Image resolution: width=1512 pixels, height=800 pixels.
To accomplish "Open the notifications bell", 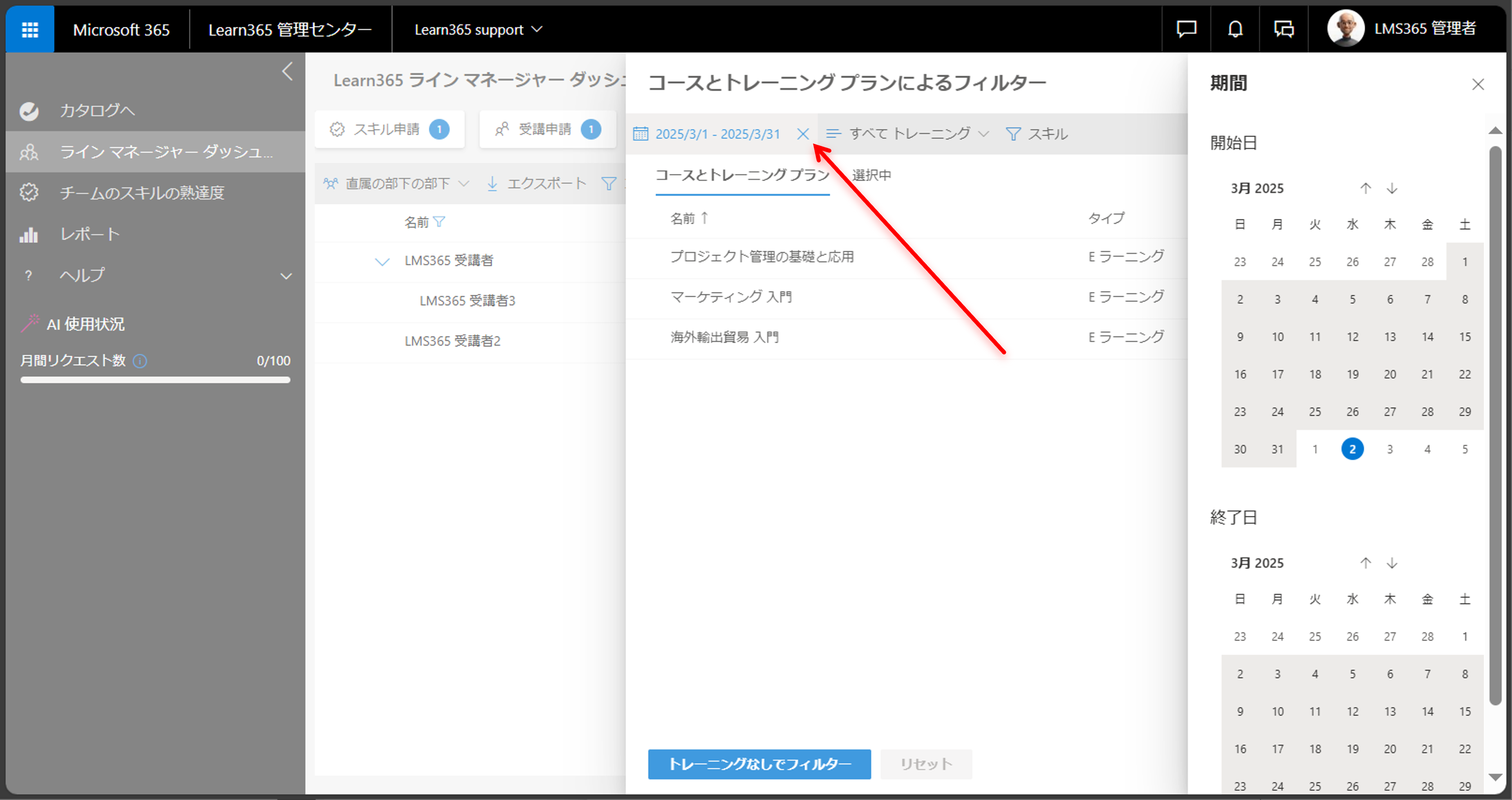I will point(1235,29).
